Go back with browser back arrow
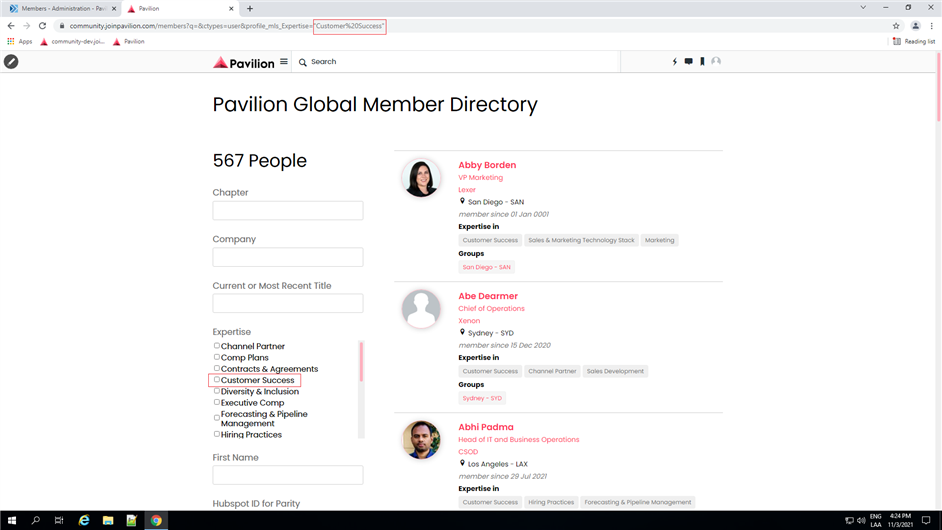 click(x=11, y=26)
